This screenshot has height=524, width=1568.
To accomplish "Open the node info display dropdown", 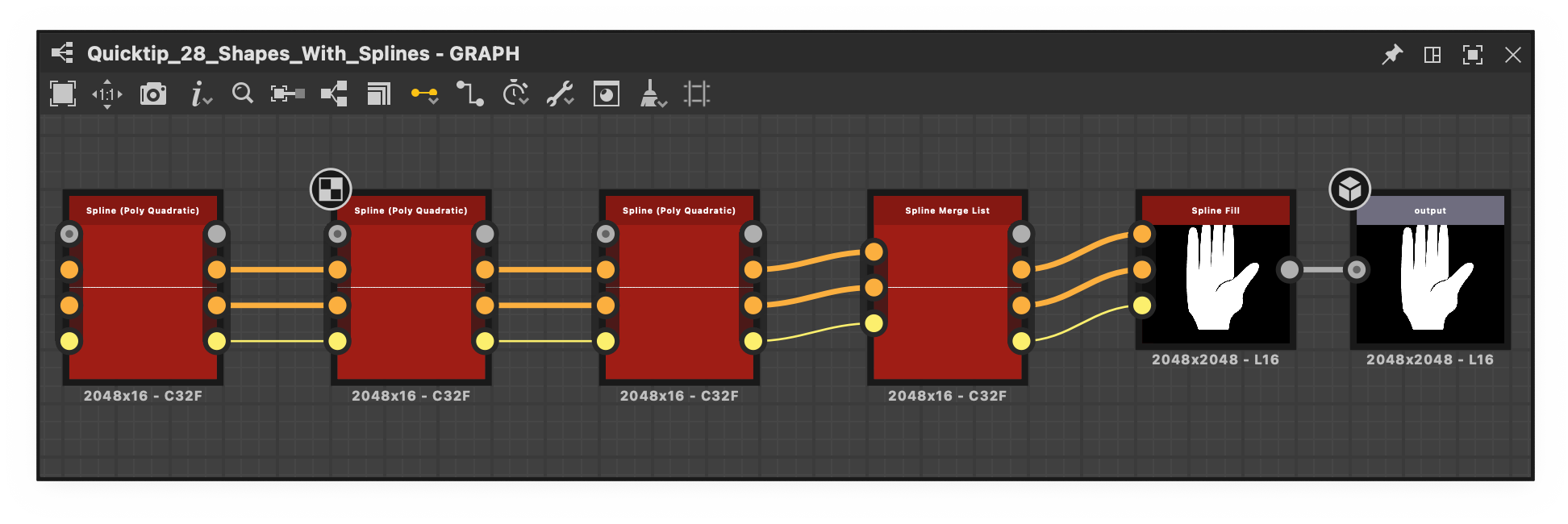I will click(200, 94).
